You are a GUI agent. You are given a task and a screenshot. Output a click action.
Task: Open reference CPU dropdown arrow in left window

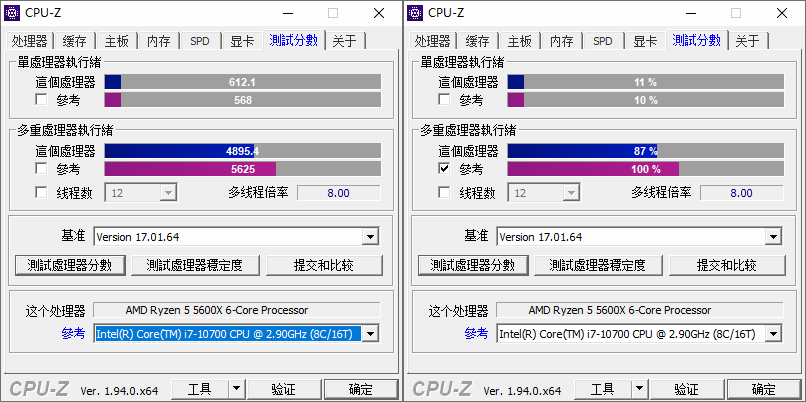pos(370,334)
